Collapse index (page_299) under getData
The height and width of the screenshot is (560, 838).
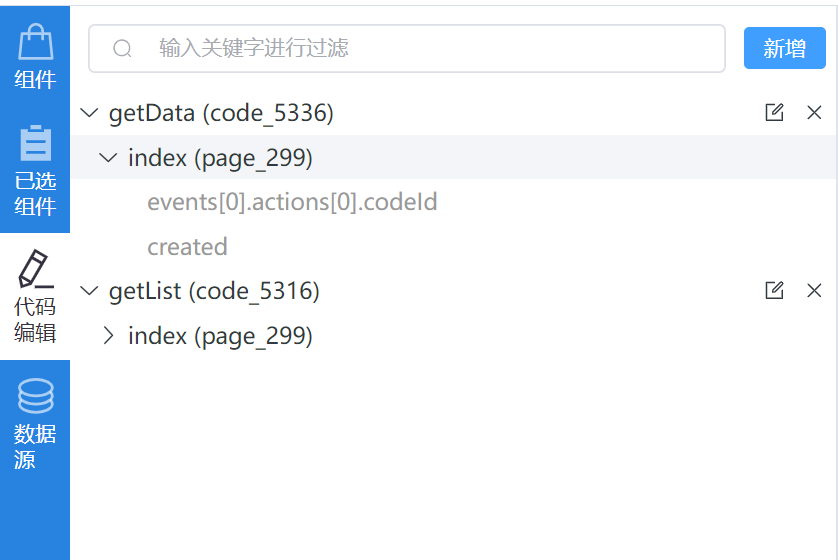point(109,158)
